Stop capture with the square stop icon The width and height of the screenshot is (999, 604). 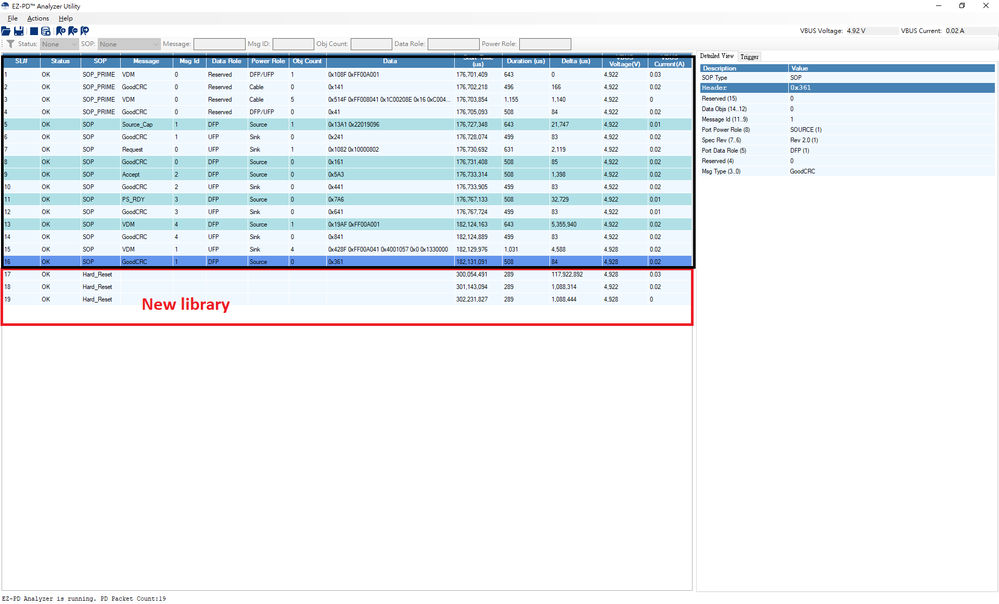[x=34, y=31]
